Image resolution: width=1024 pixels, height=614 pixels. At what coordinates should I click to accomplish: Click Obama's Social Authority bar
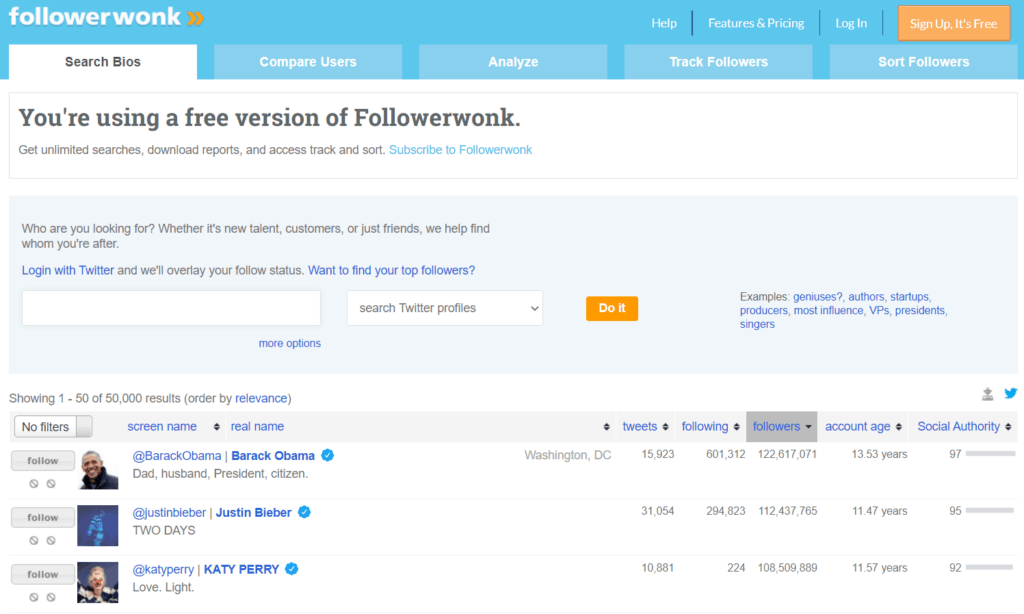point(990,455)
